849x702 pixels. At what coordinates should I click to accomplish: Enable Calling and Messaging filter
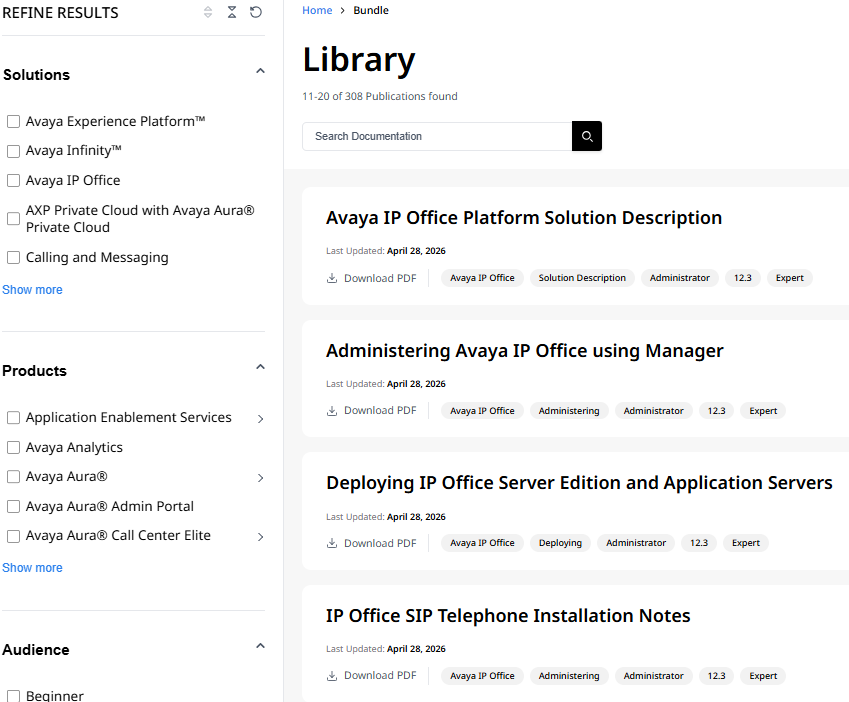pyautogui.click(x=14, y=258)
